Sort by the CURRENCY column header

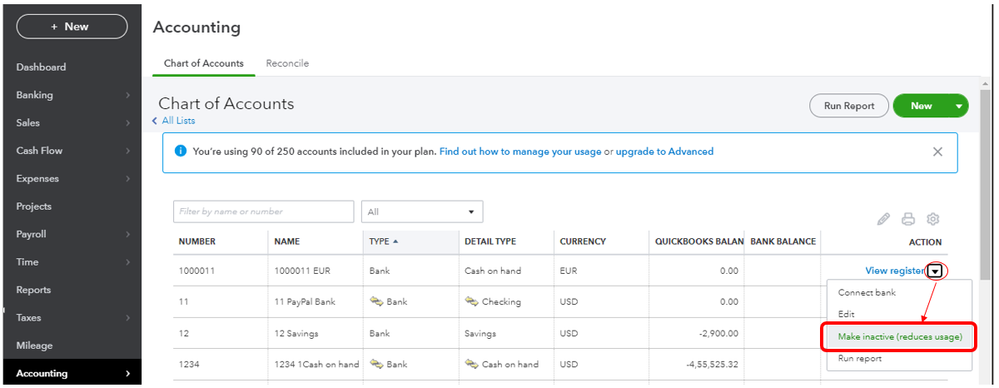tap(583, 241)
